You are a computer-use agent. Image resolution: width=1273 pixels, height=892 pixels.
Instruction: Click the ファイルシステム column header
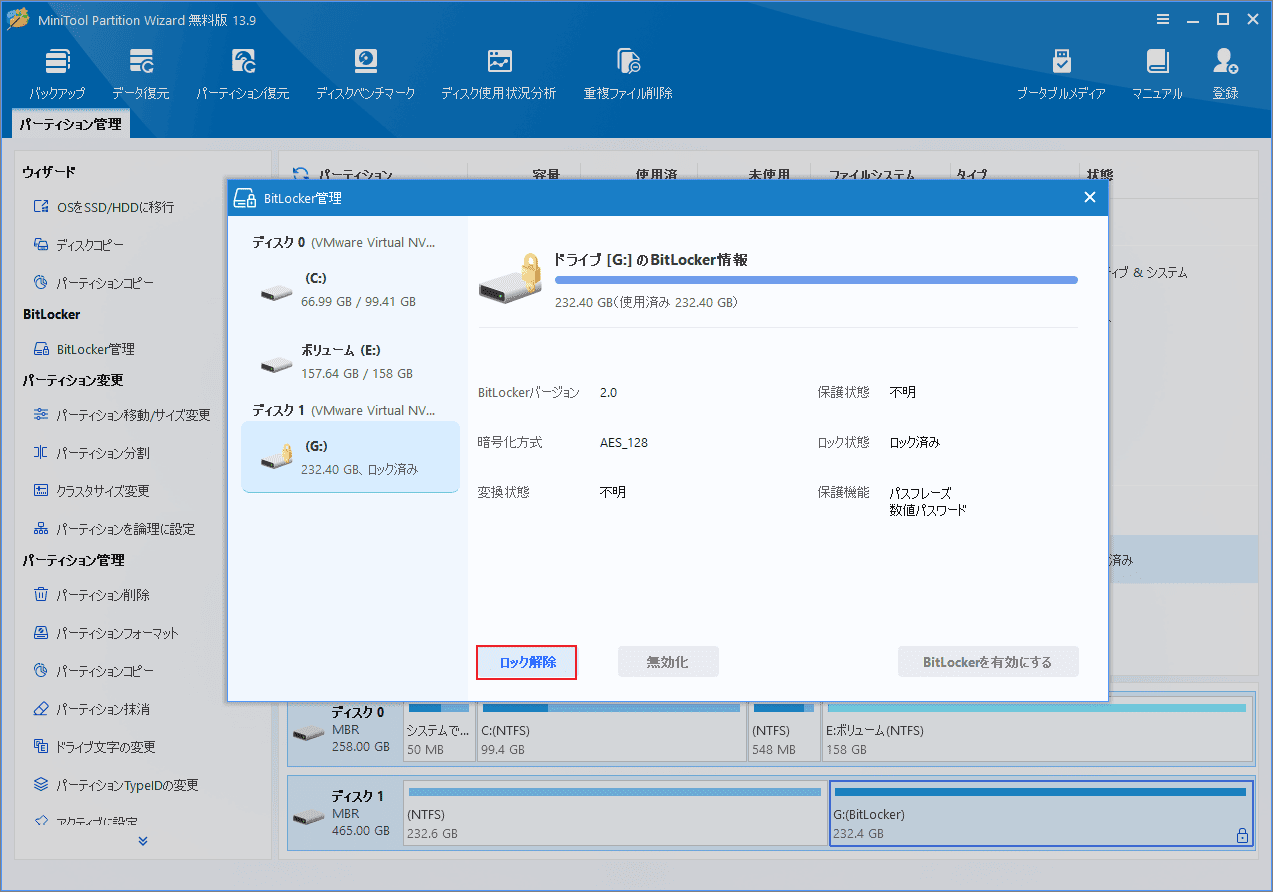coord(872,175)
